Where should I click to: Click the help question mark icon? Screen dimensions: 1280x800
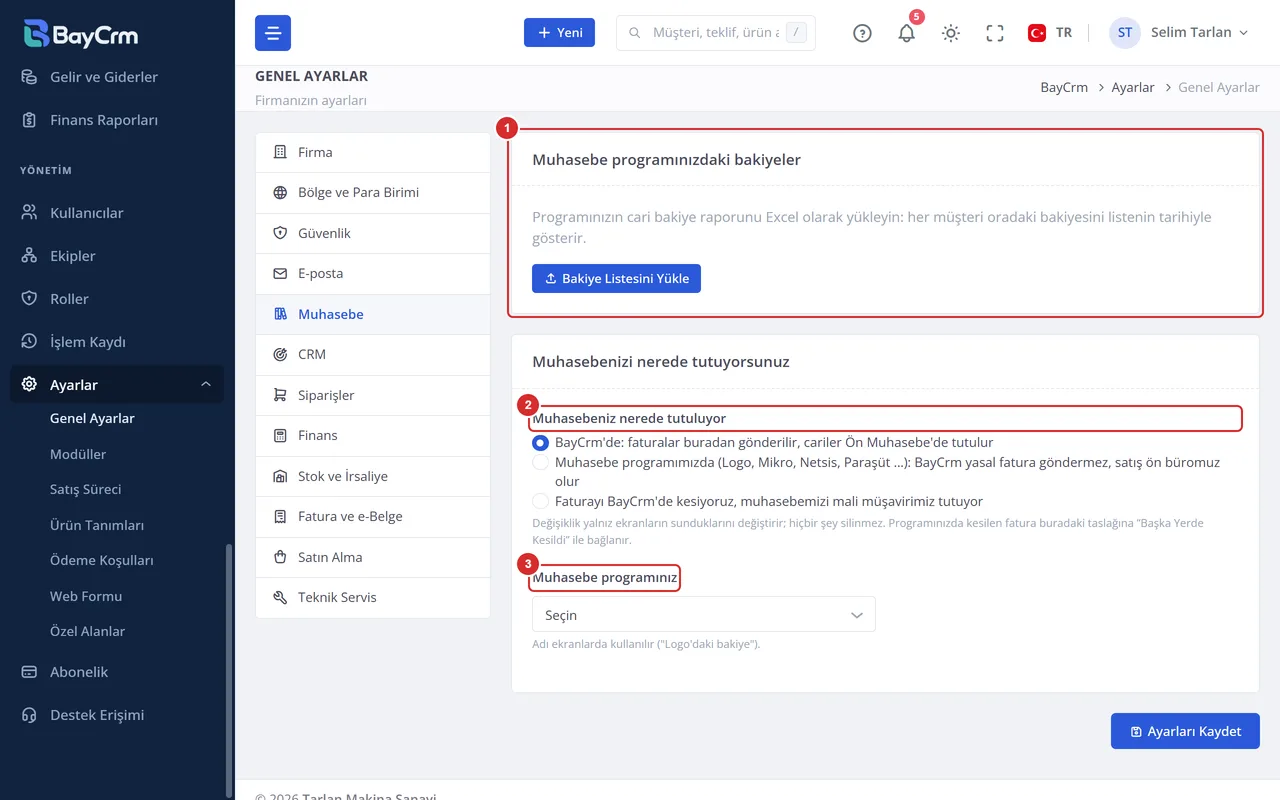862,33
